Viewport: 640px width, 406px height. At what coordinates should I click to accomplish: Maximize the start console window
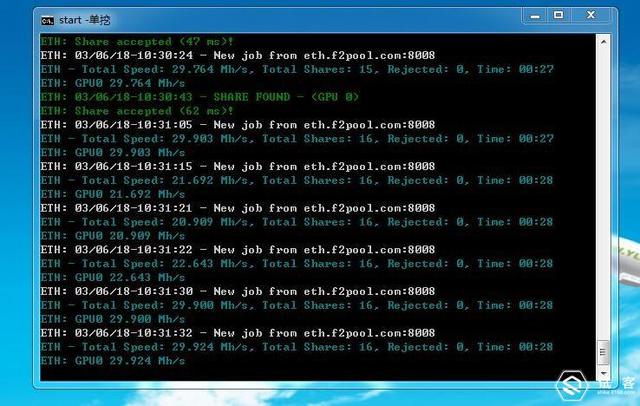point(558,16)
